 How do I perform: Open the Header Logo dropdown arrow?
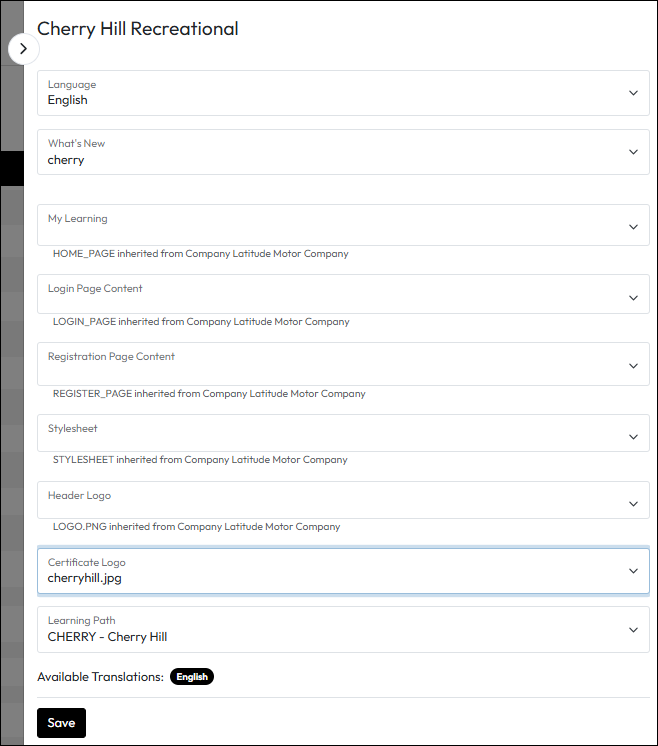pos(633,504)
